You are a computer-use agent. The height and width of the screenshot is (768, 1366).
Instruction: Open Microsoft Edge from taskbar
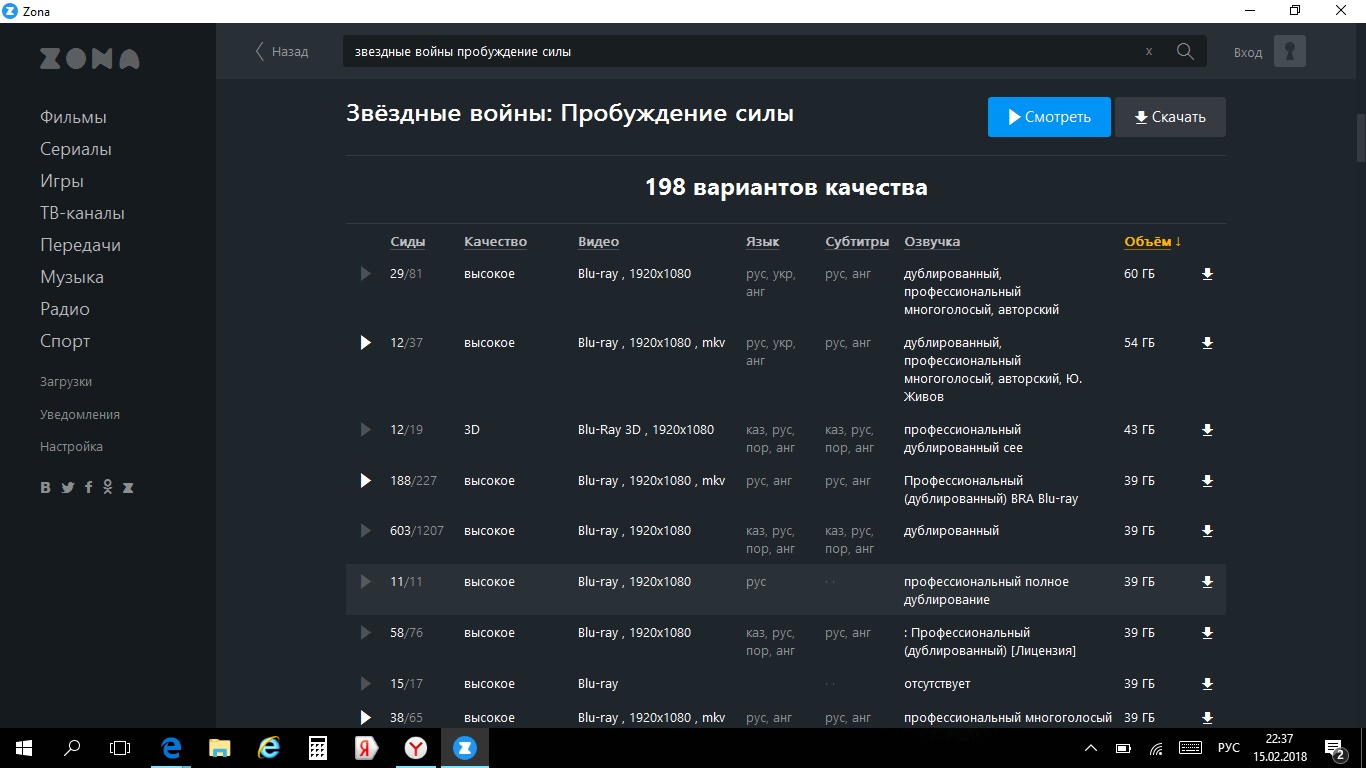click(171, 747)
